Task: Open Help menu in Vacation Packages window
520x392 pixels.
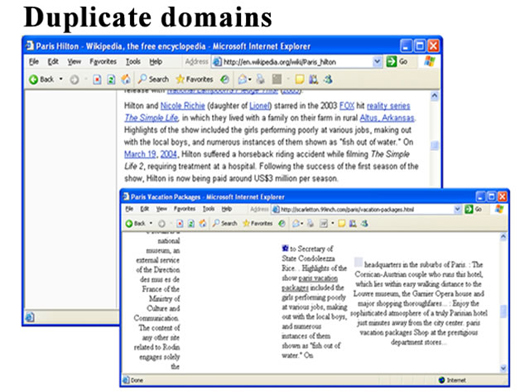Action: tap(227, 209)
